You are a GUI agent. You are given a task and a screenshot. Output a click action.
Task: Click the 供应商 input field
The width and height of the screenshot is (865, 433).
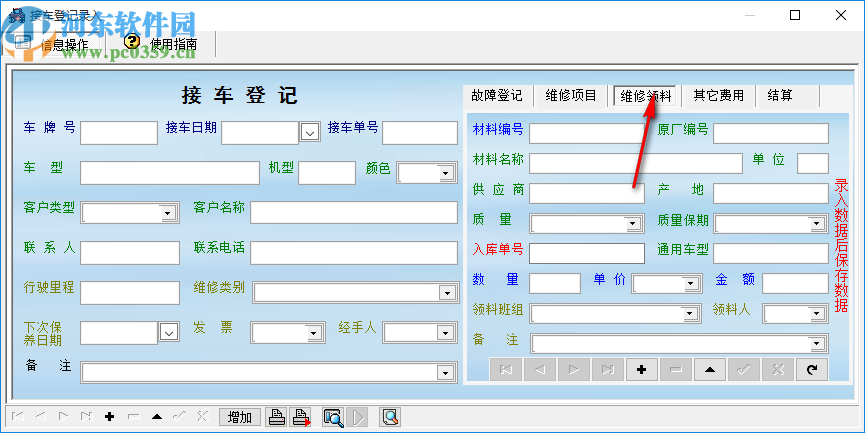[587, 194]
